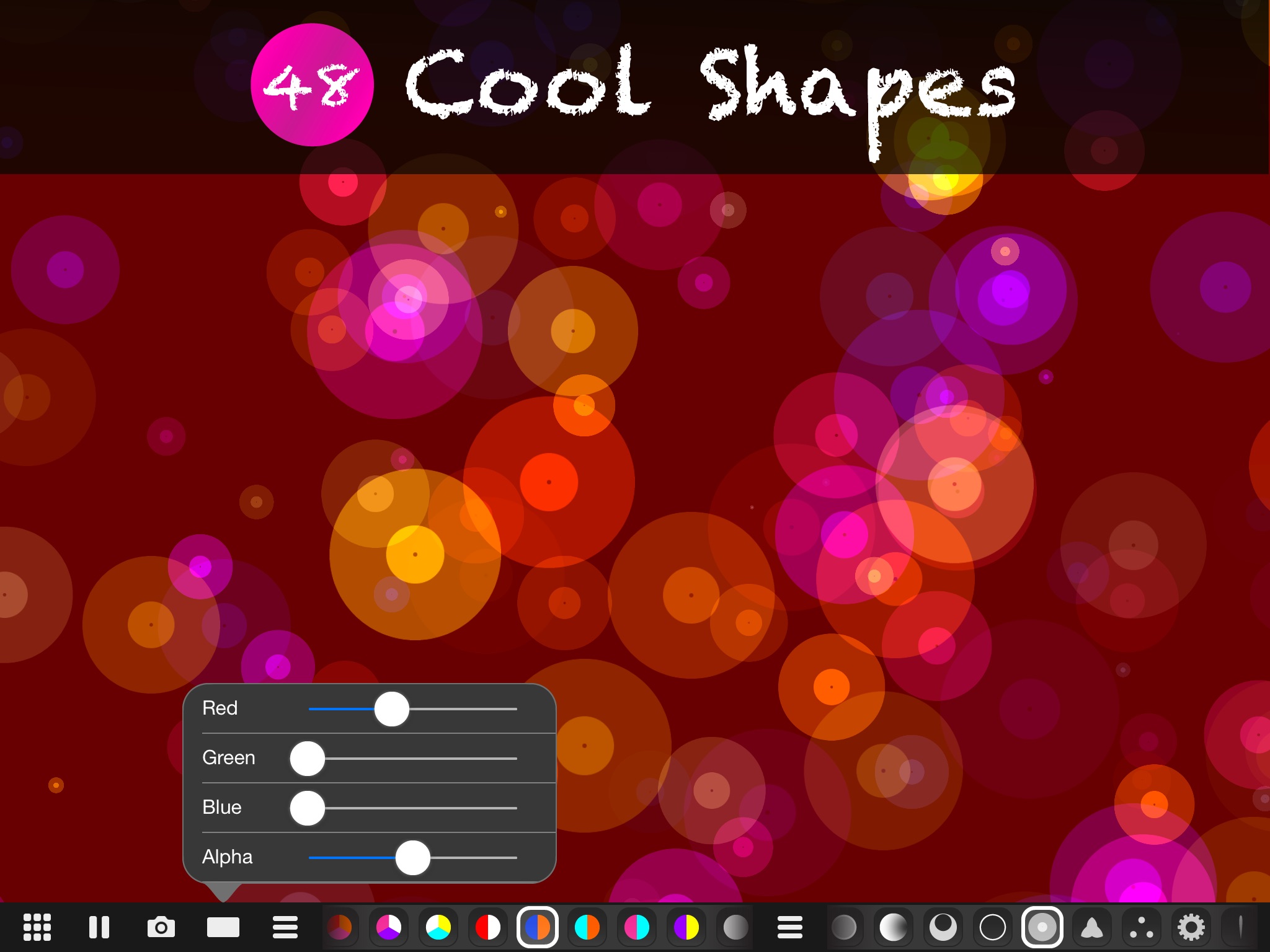Screen dimensions: 1270x952
Task: Click the Alpha slider knob
Action: point(413,858)
